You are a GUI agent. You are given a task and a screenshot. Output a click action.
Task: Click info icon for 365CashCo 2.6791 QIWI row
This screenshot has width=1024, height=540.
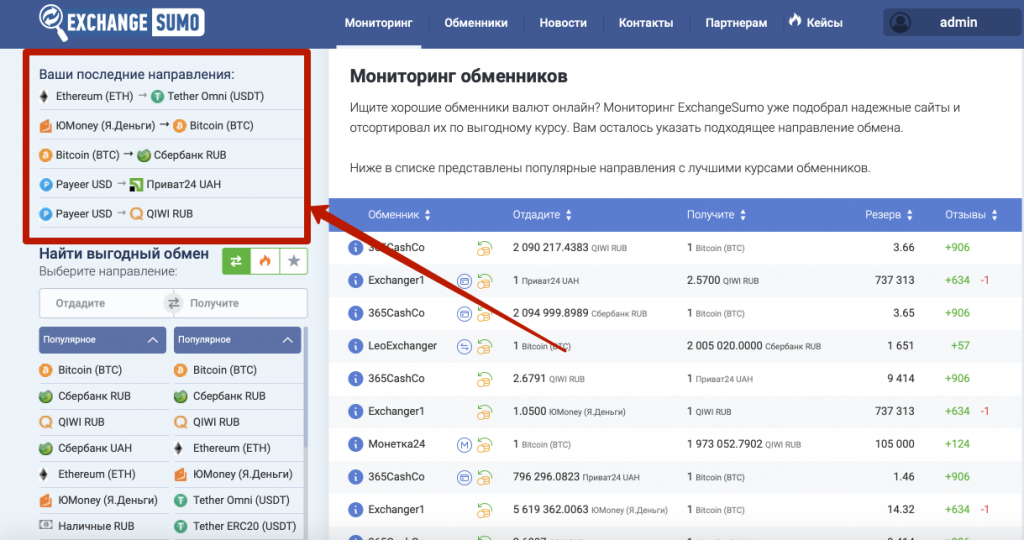pyautogui.click(x=355, y=379)
